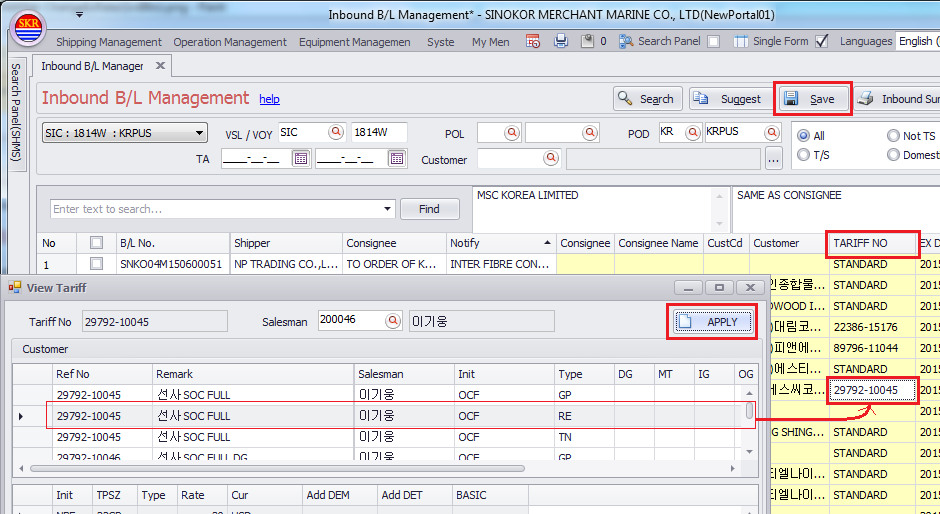Click the Customer field lookup icon
Image resolution: width=940 pixels, height=514 pixels.
[550, 158]
